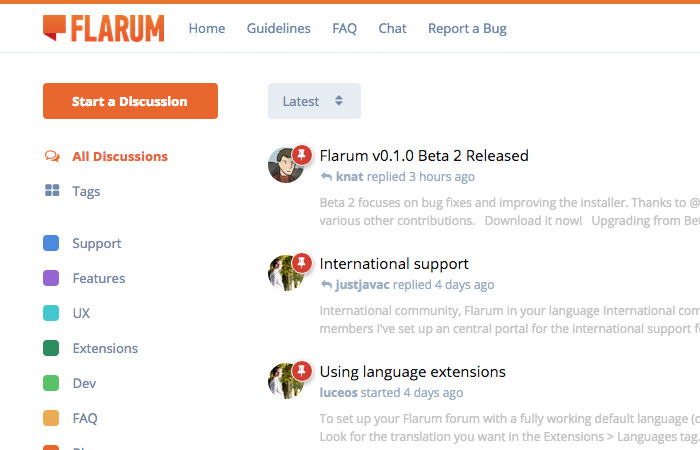Click the light green Dev swatch

point(51,383)
